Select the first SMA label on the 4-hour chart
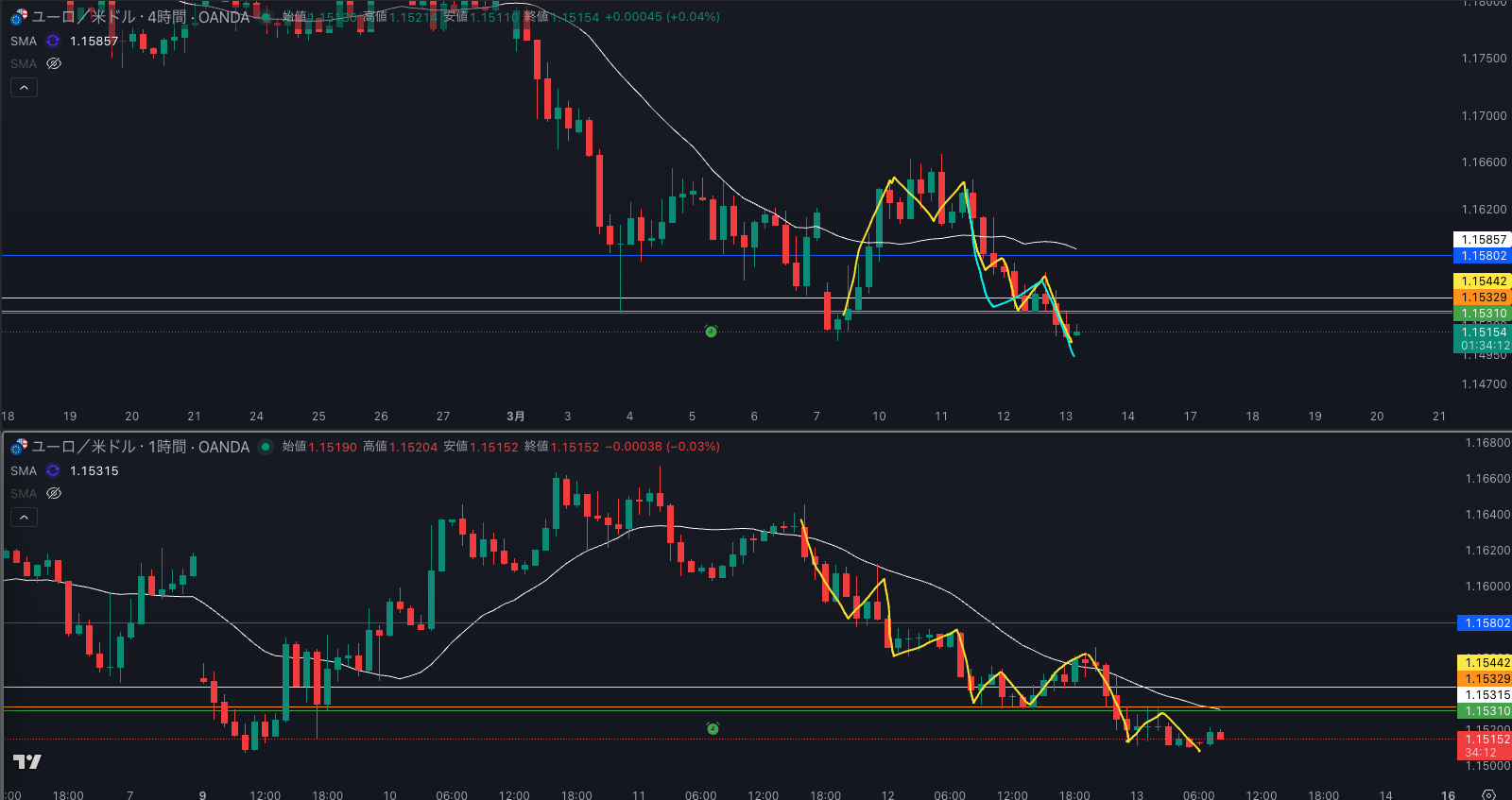Image resolution: width=1512 pixels, height=800 pixels. click(24, 41)
